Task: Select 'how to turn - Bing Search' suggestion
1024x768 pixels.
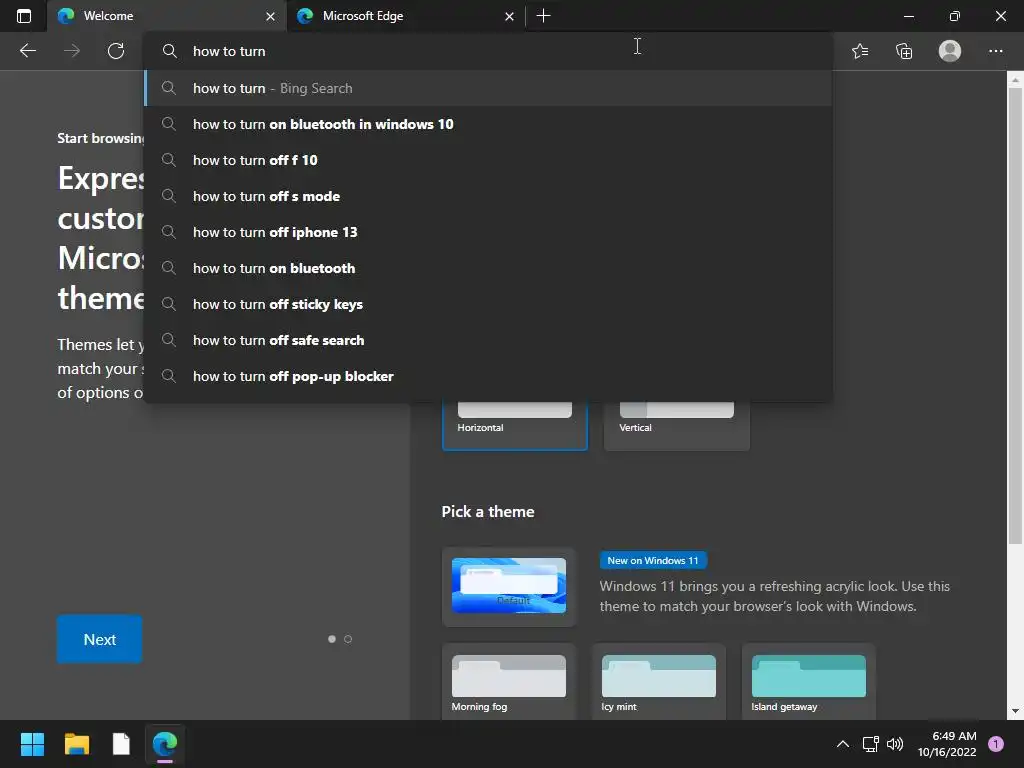Action: point(488,88)
